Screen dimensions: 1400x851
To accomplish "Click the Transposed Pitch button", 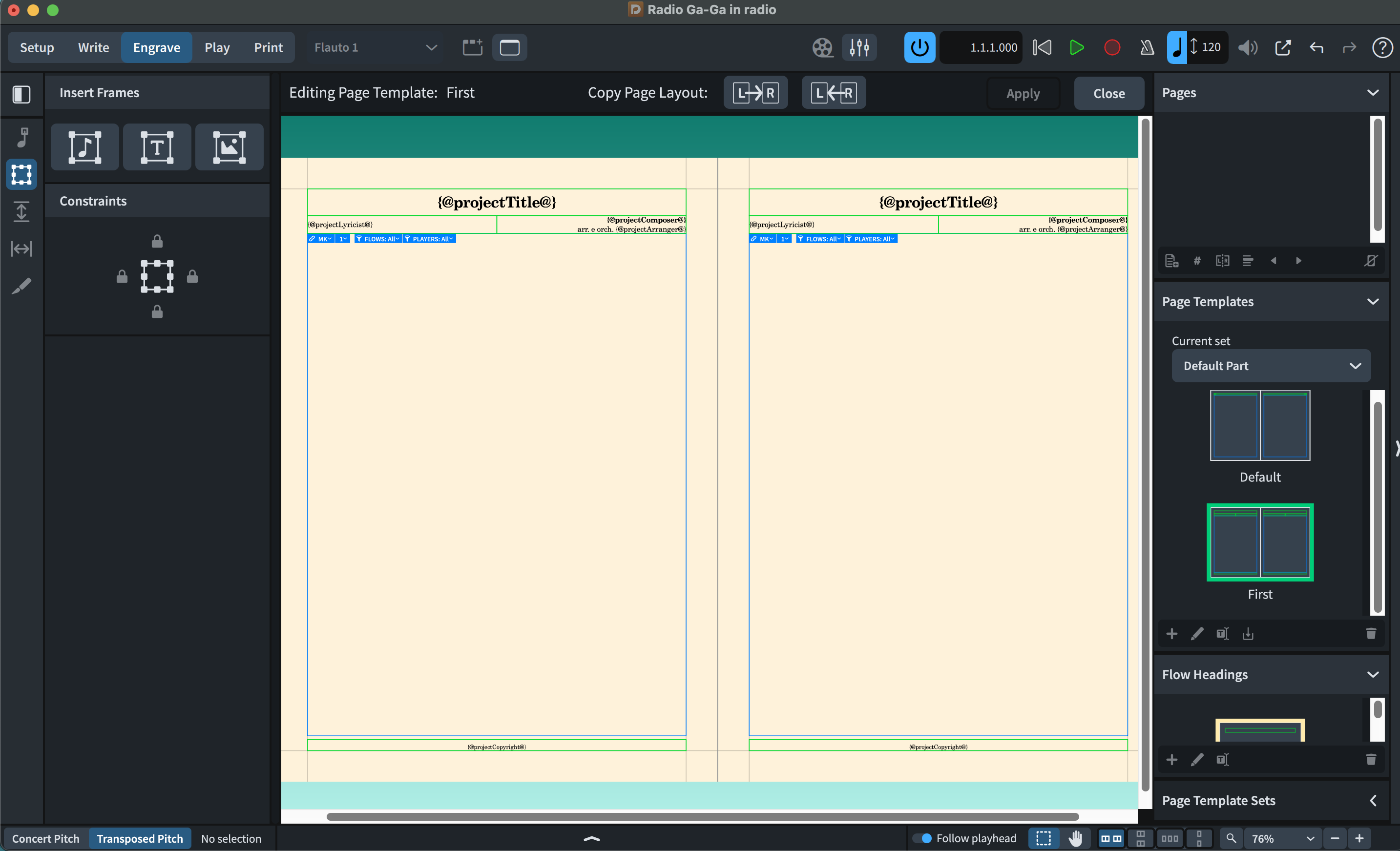I will click(x=140, y=838).
